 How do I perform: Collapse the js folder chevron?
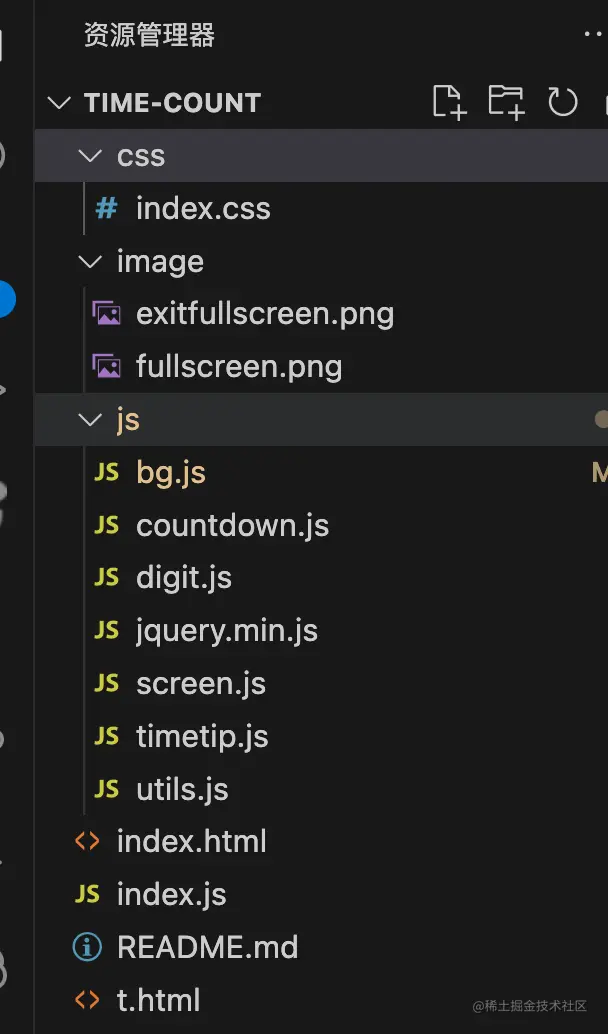coord(92,420)
